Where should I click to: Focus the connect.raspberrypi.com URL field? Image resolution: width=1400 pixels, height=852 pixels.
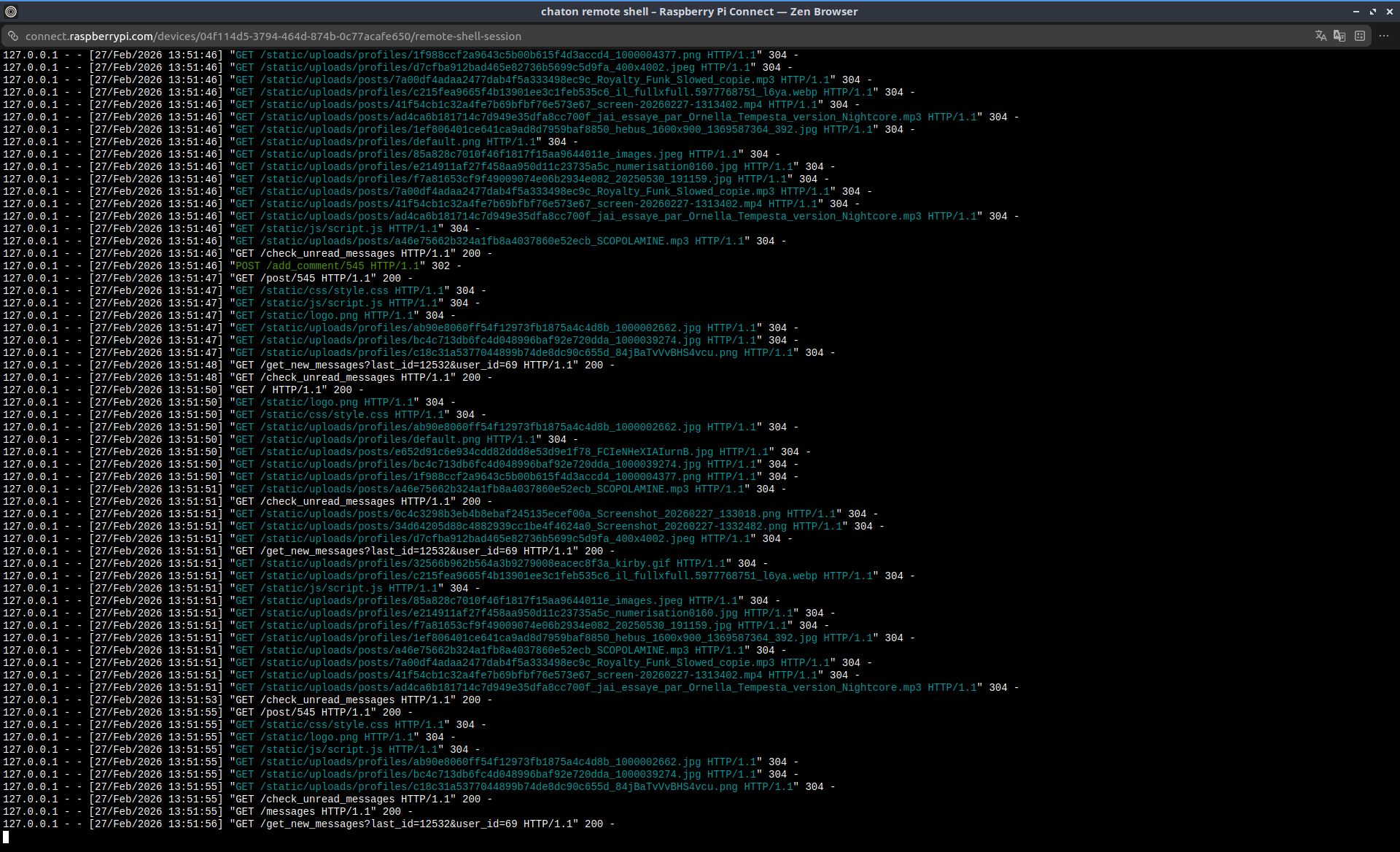coord(273,36)
